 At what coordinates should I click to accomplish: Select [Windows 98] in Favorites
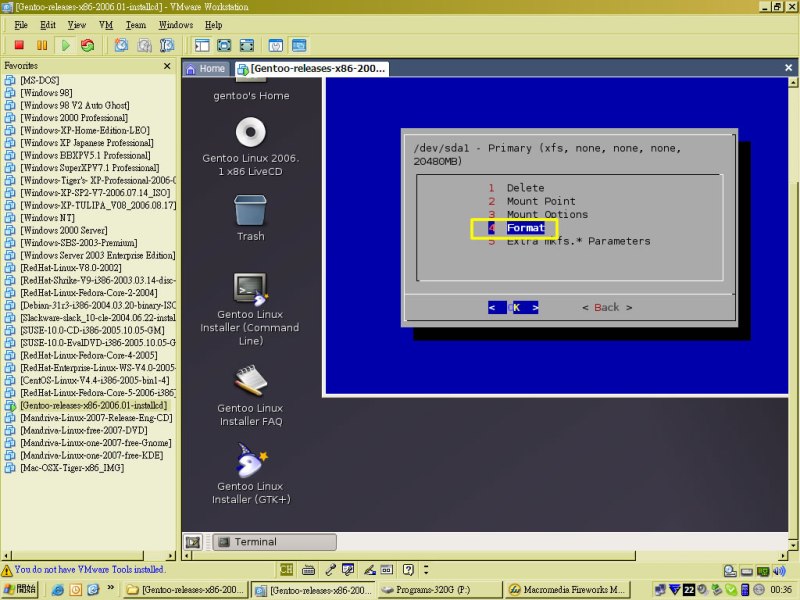[x=46, y=93]
